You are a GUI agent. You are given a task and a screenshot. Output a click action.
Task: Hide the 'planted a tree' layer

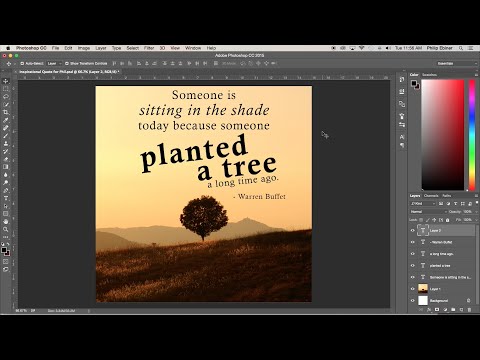413,265
